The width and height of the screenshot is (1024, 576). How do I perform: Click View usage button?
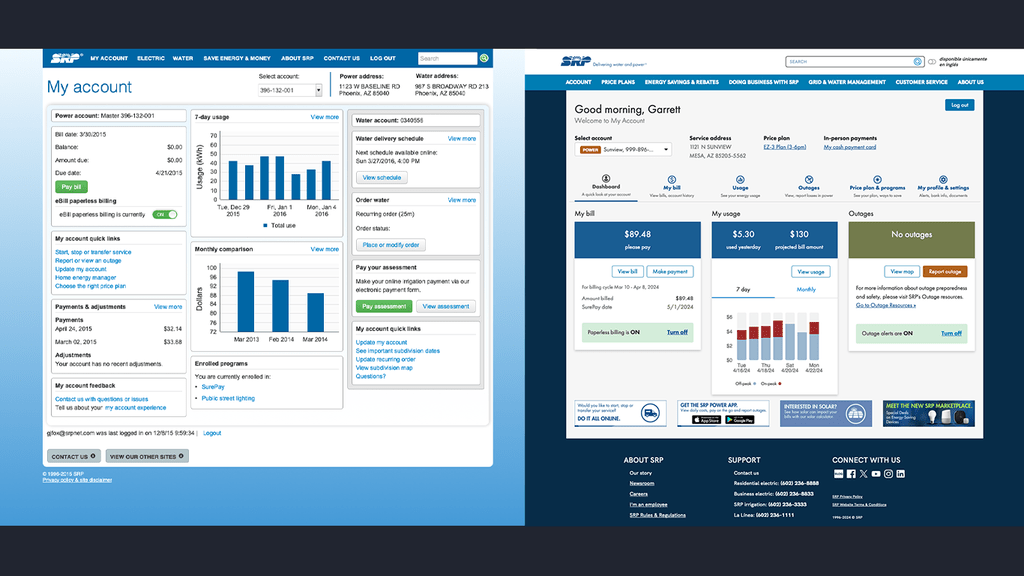coord(810,272)
